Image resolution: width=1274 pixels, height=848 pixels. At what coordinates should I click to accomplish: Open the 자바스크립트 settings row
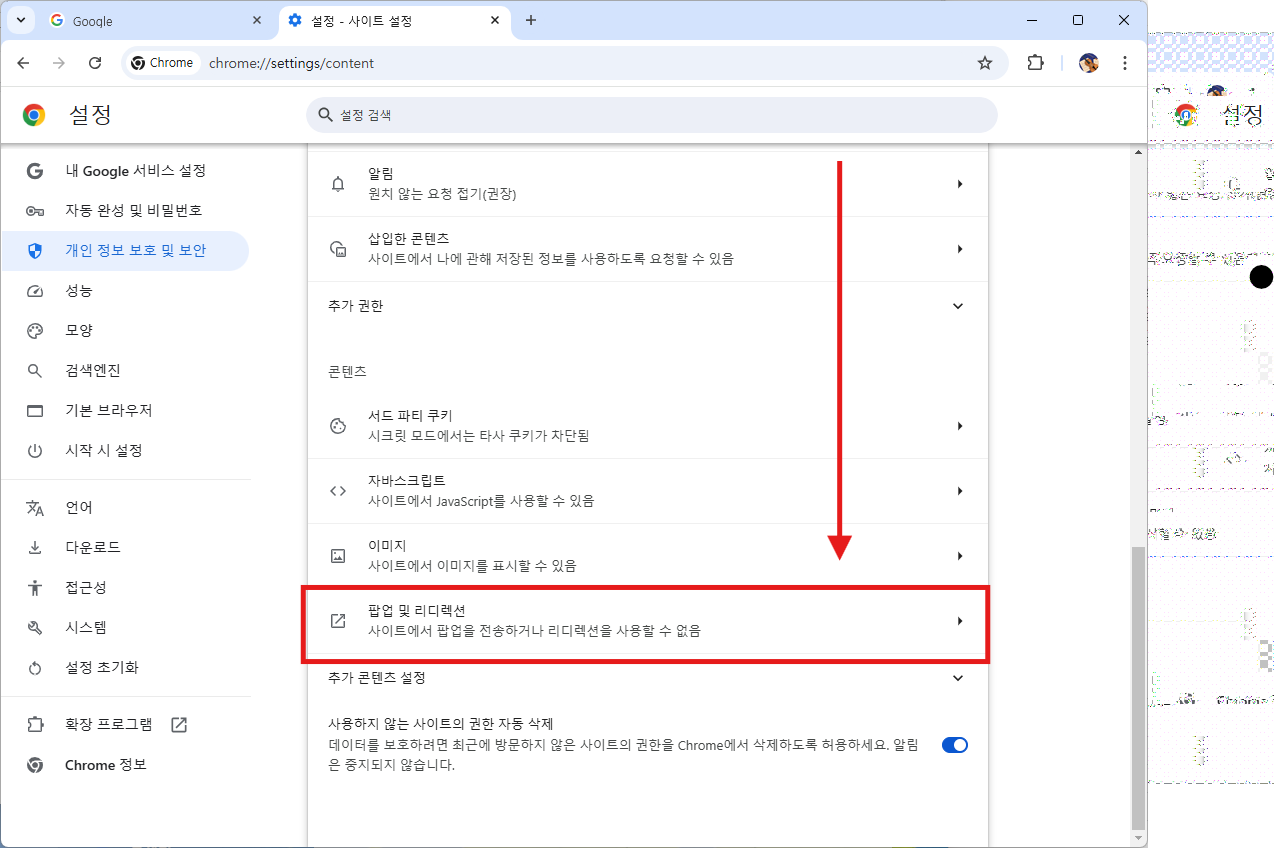point(646,491)
